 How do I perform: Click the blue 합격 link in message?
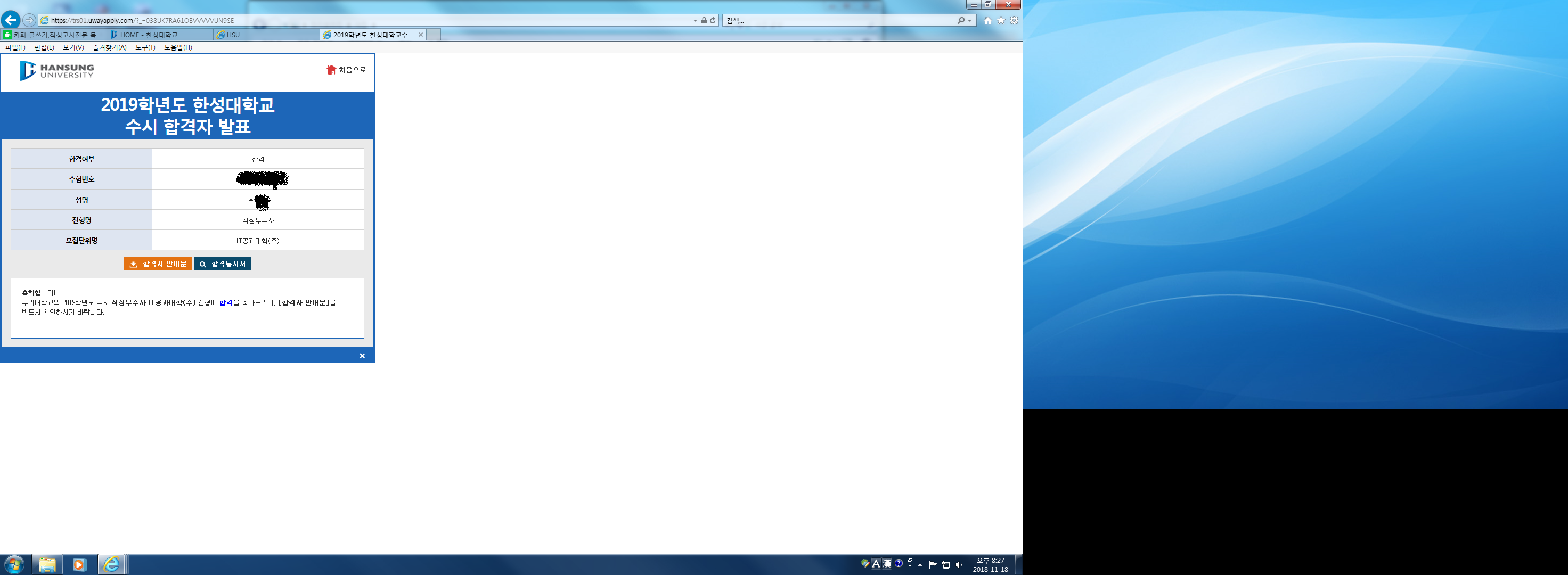(x=226, y=302)
